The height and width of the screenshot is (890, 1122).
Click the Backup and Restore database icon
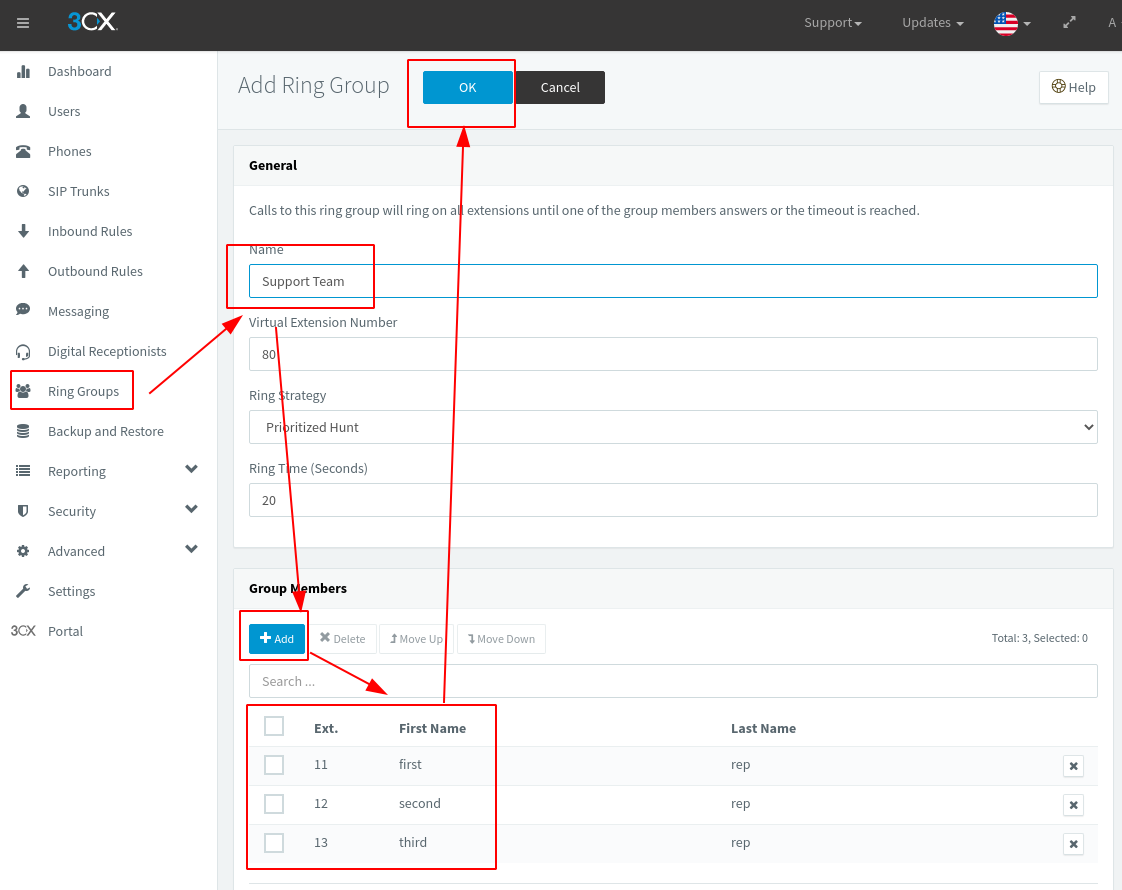coord(23,431)
